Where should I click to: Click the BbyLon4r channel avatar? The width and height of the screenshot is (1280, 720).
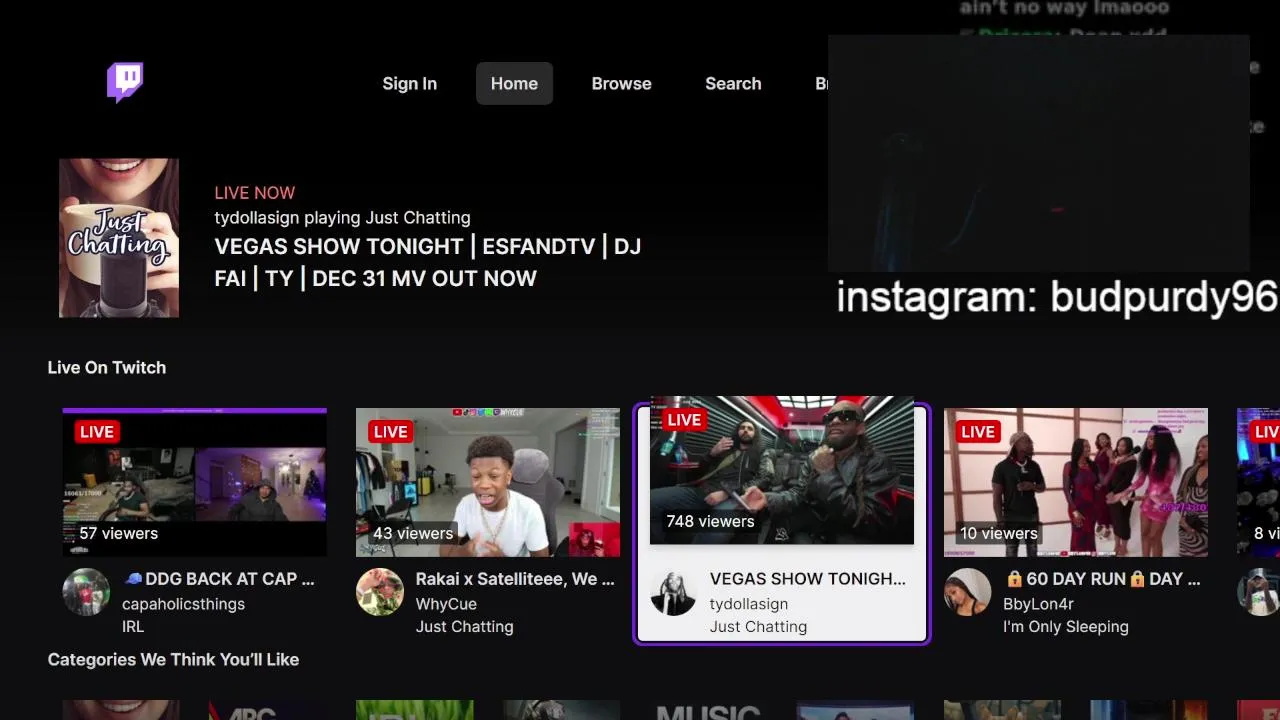pos(968,592)
